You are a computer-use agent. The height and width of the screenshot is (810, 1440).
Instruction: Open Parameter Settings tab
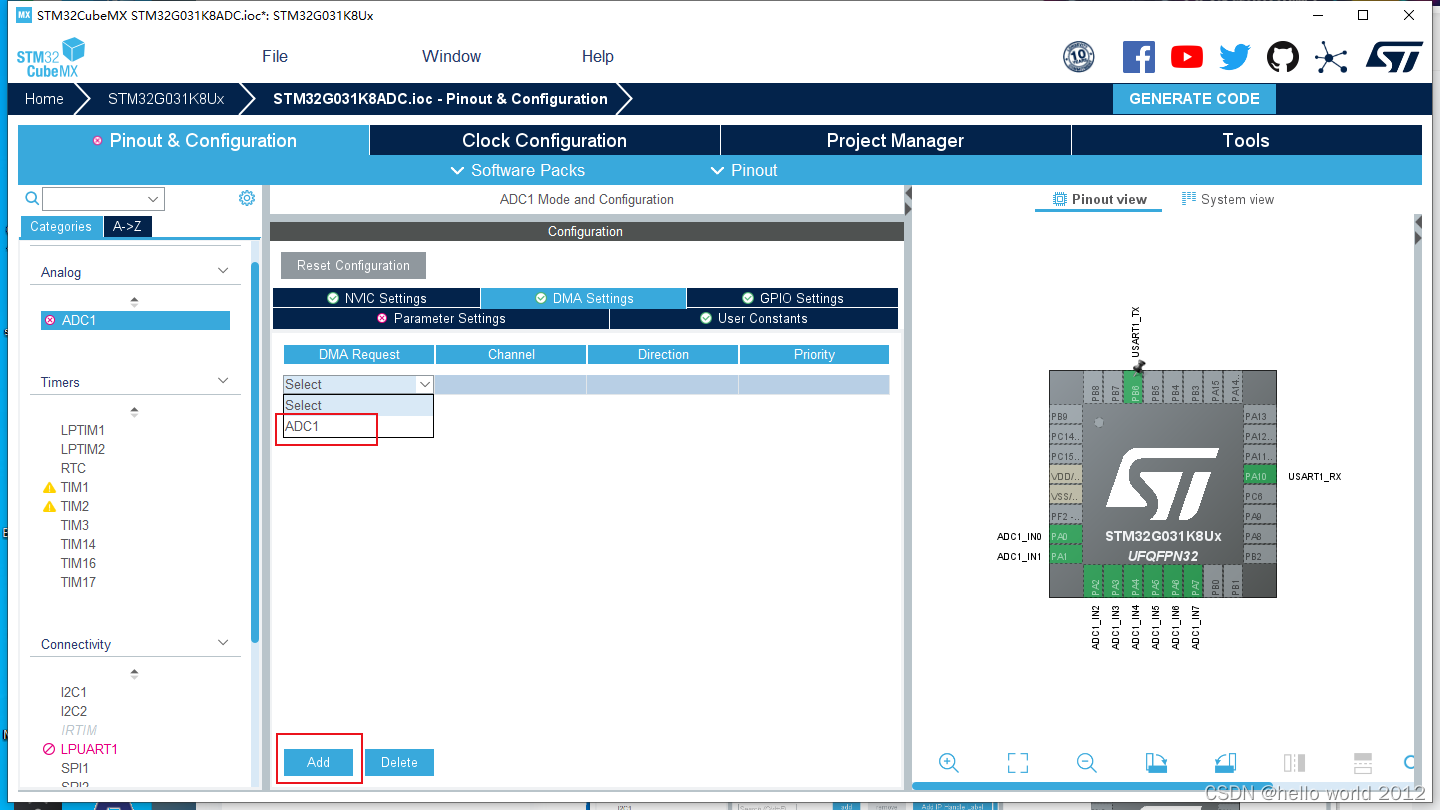point(441,318)
